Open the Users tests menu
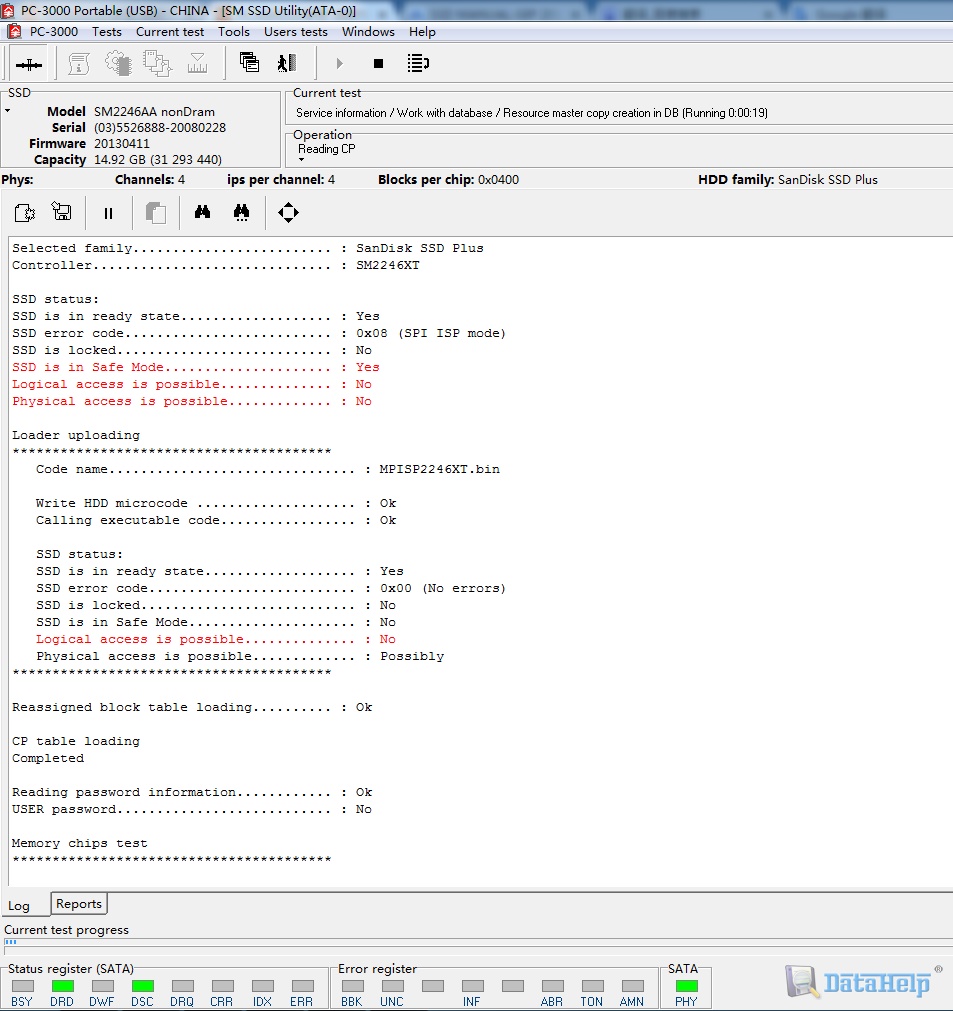This screenshot has width=953, height=1011. tap(295, 31)
